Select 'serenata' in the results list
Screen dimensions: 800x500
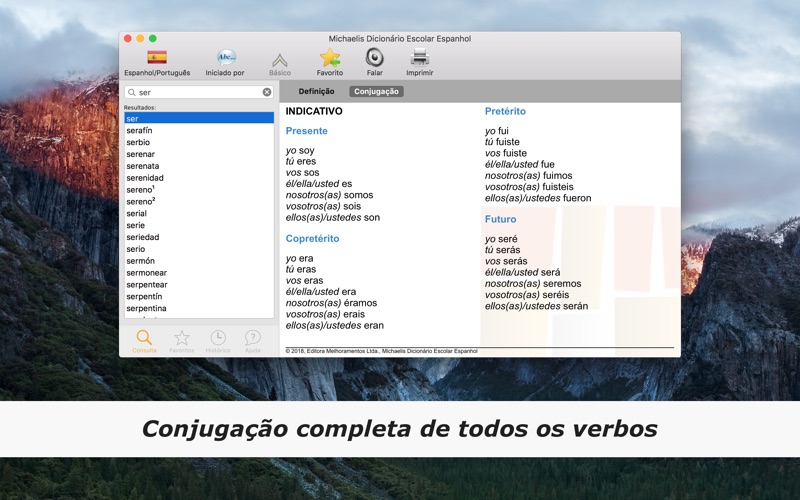199,166
